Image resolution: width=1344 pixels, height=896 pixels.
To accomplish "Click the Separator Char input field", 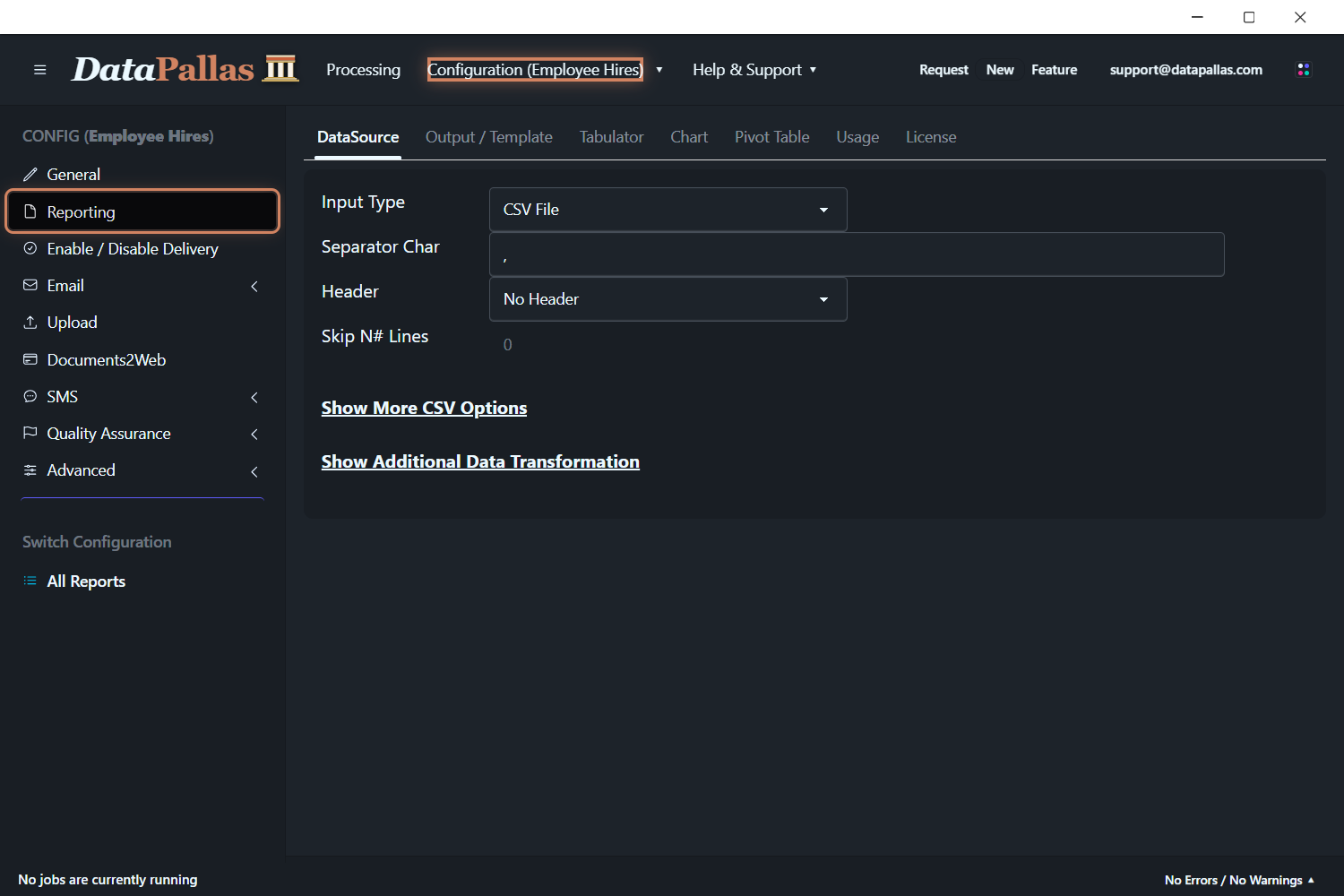I will click(x=857, y=254).
